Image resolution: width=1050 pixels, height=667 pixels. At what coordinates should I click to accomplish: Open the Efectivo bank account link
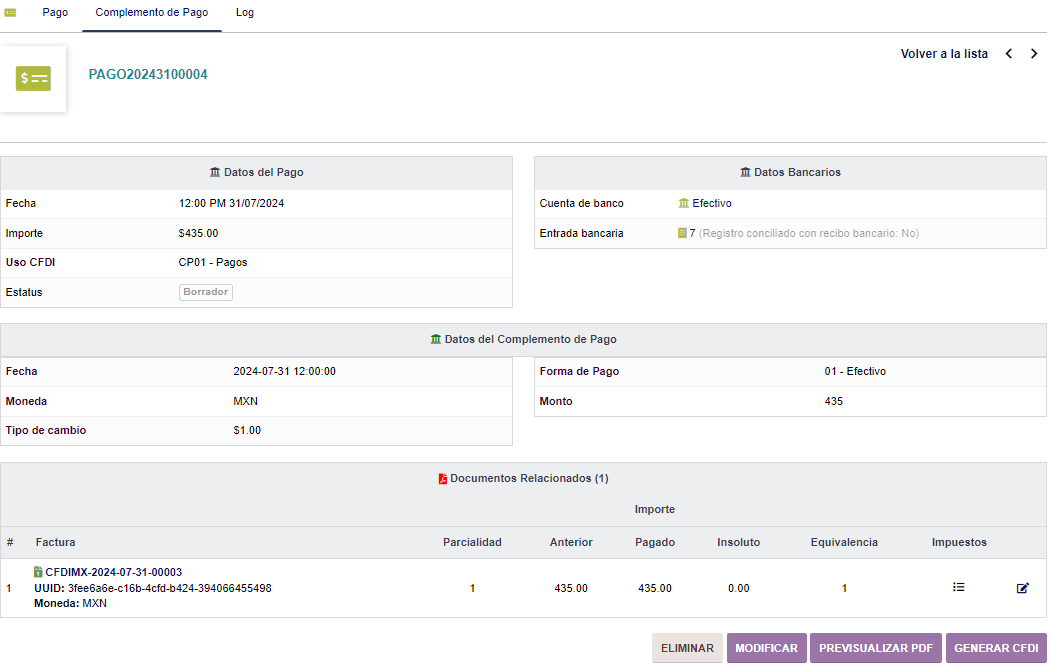pyautogui.click(x=711, y=203)
